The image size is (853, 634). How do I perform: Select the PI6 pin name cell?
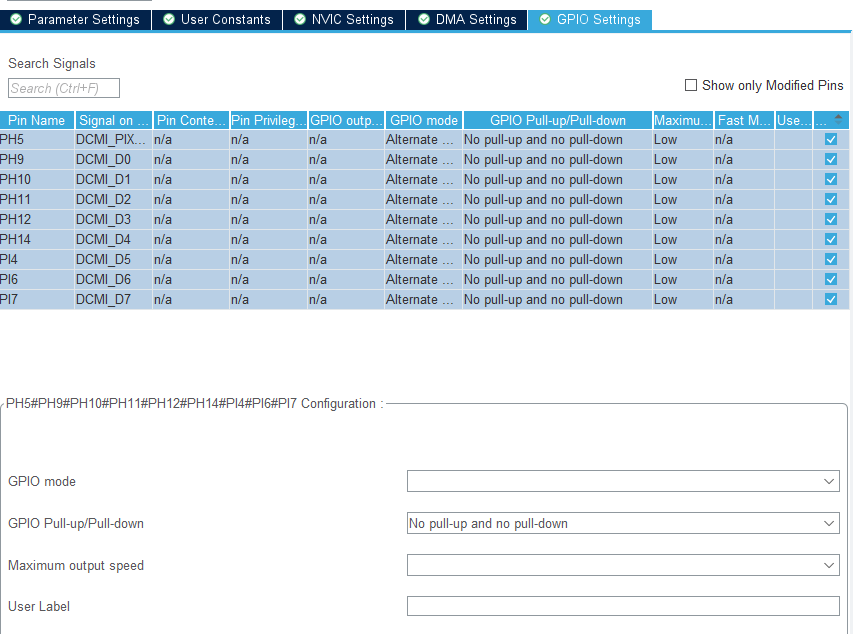[36, 279]
